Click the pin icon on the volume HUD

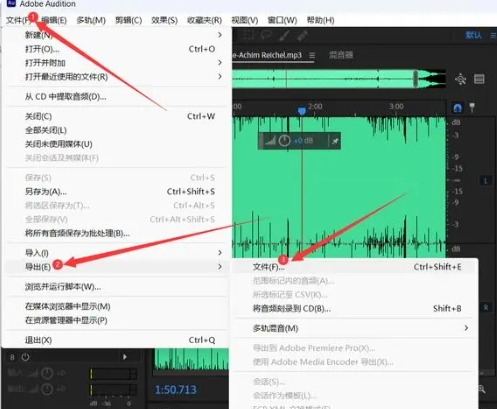click(335, 141)
